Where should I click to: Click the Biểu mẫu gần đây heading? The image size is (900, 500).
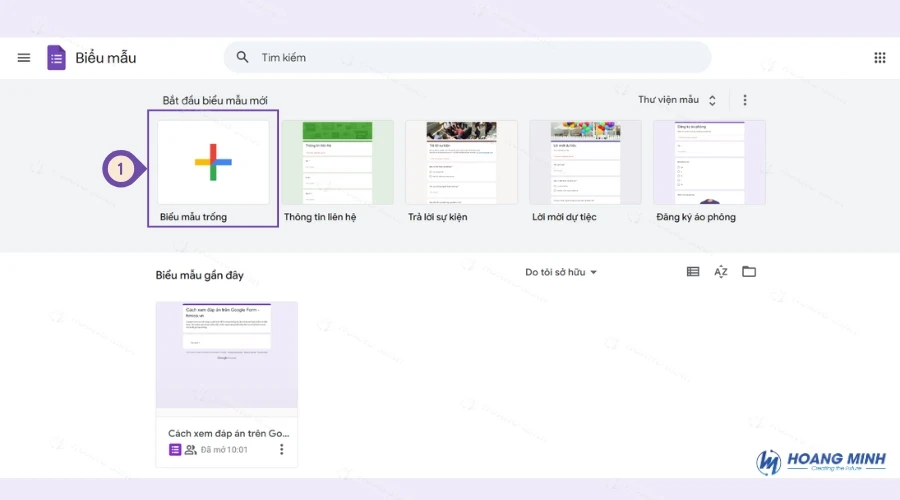click(199, 275)
